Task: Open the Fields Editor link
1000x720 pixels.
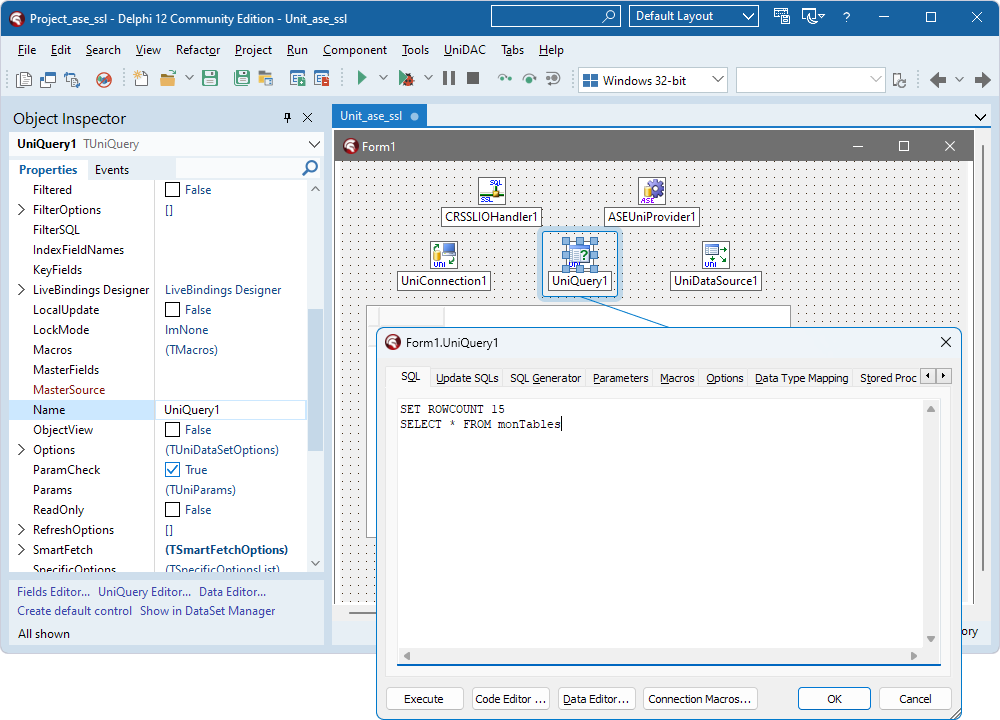Action: 52,591
